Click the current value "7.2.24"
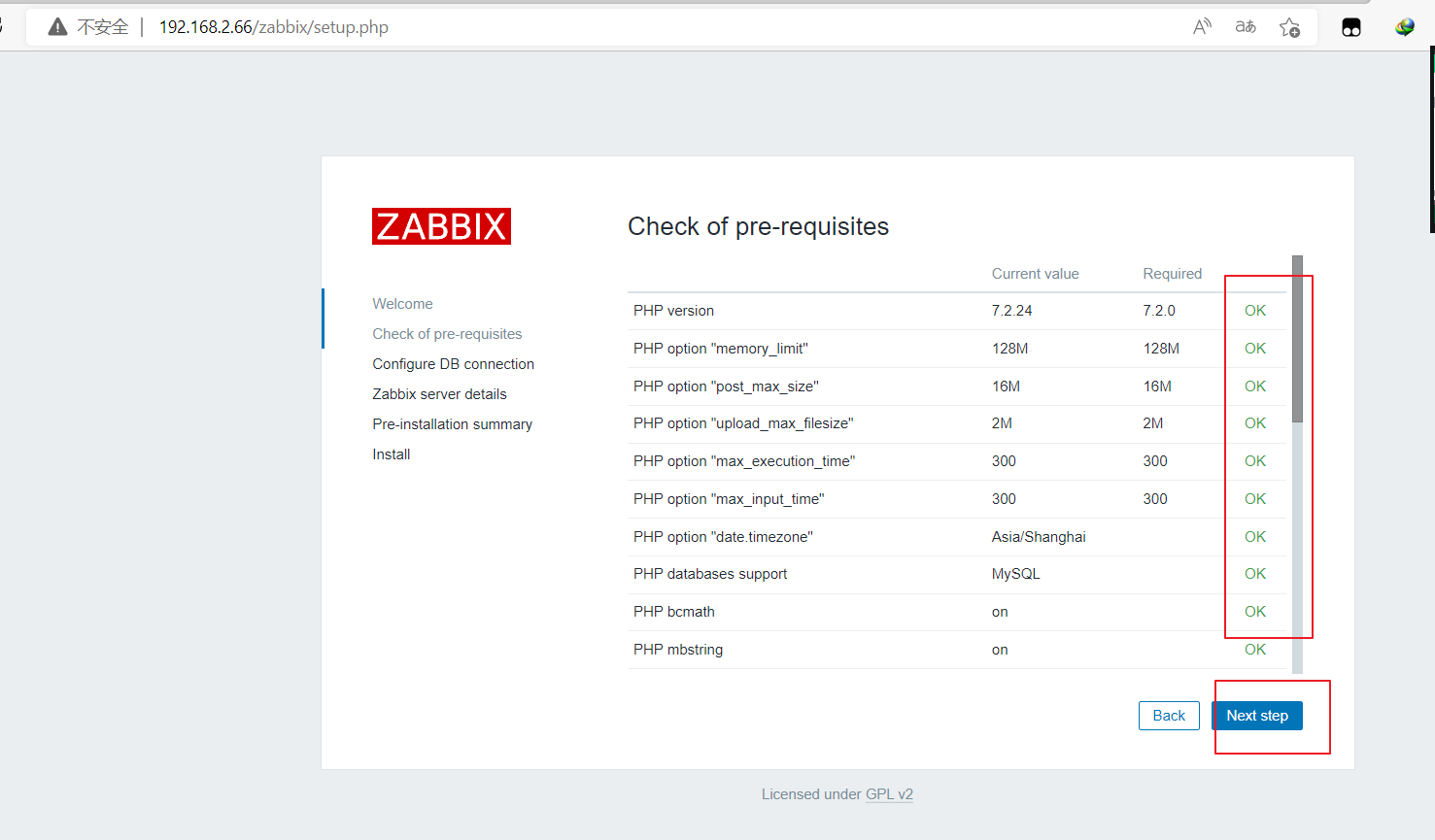 tap(1011, 311)
